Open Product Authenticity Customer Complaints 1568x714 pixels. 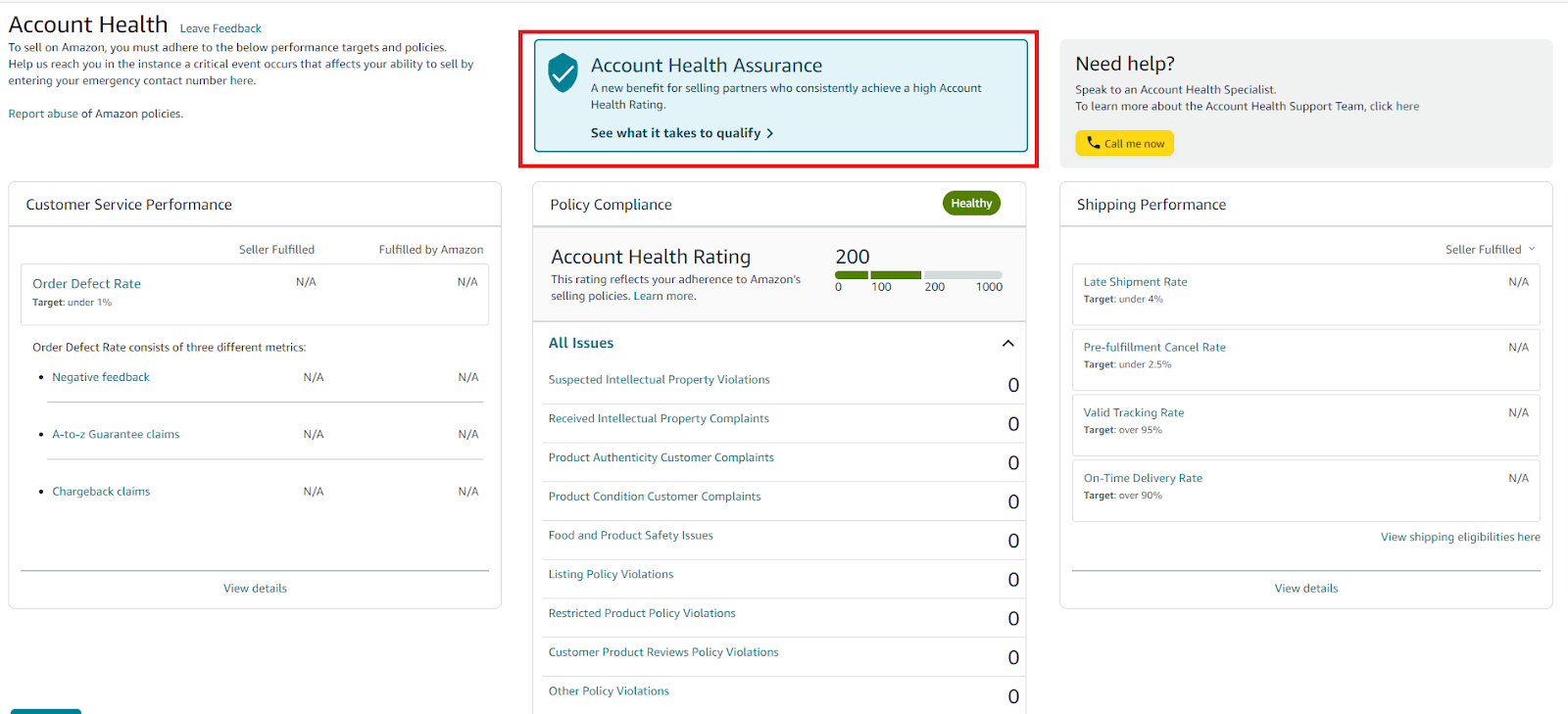(661, 458)
